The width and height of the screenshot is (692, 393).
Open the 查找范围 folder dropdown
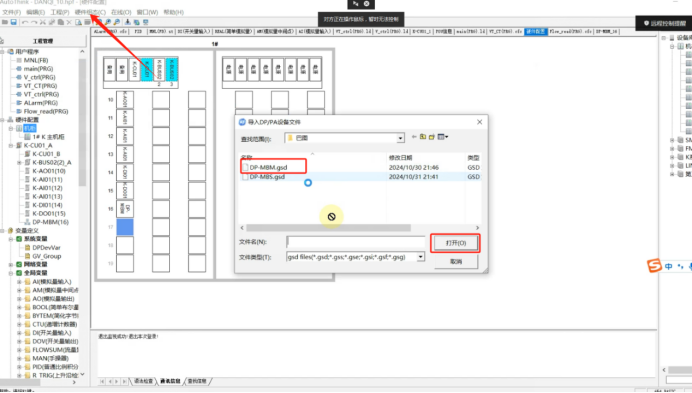400,138
